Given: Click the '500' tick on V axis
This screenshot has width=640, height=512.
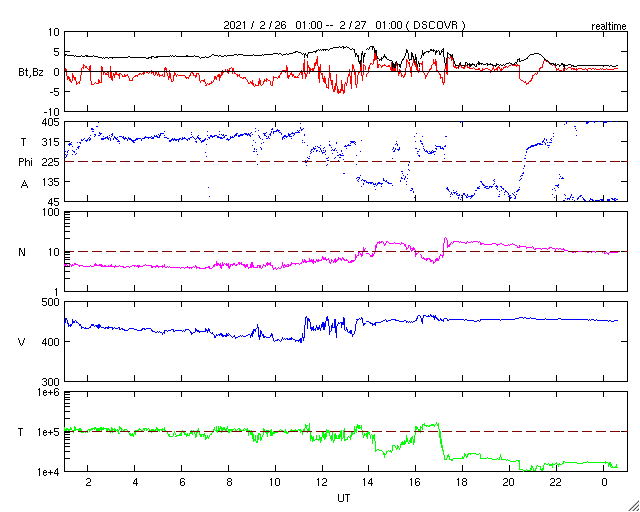Looking at the screenshot, I should [51, 302].
